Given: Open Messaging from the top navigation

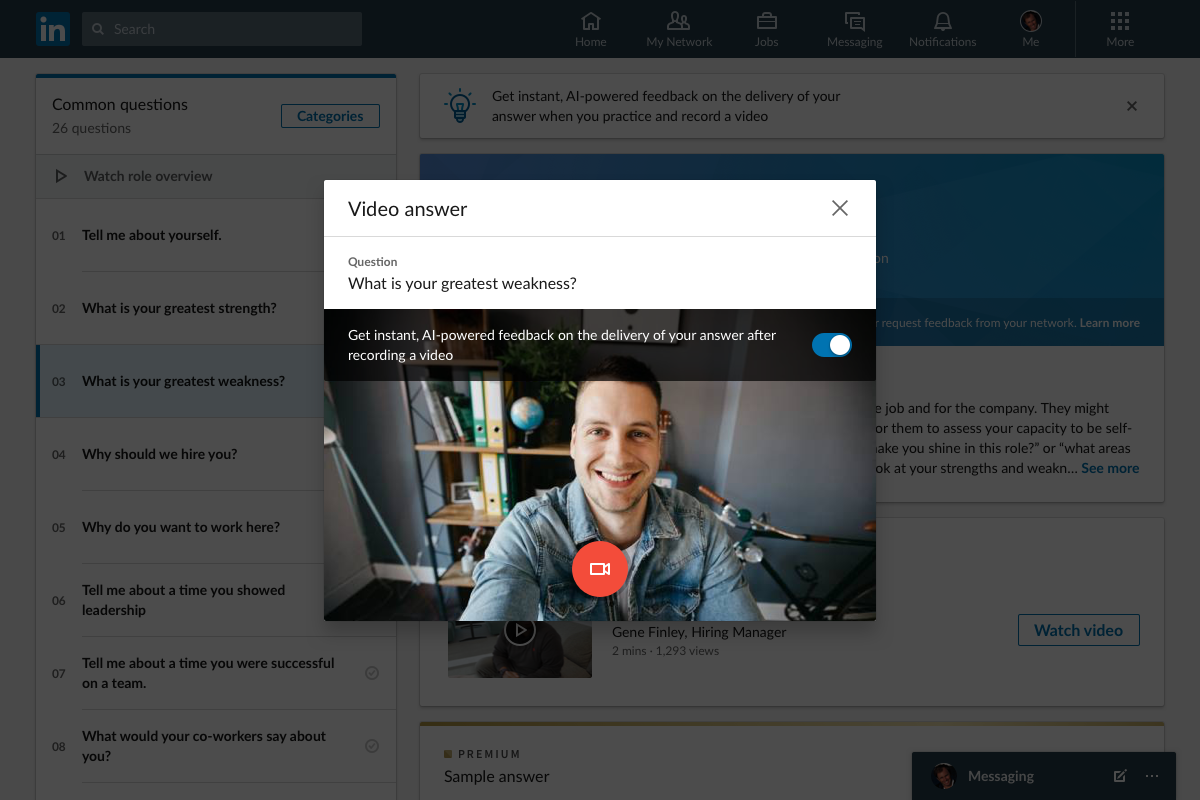Looking at the screenshot, I should coord(854,28).
